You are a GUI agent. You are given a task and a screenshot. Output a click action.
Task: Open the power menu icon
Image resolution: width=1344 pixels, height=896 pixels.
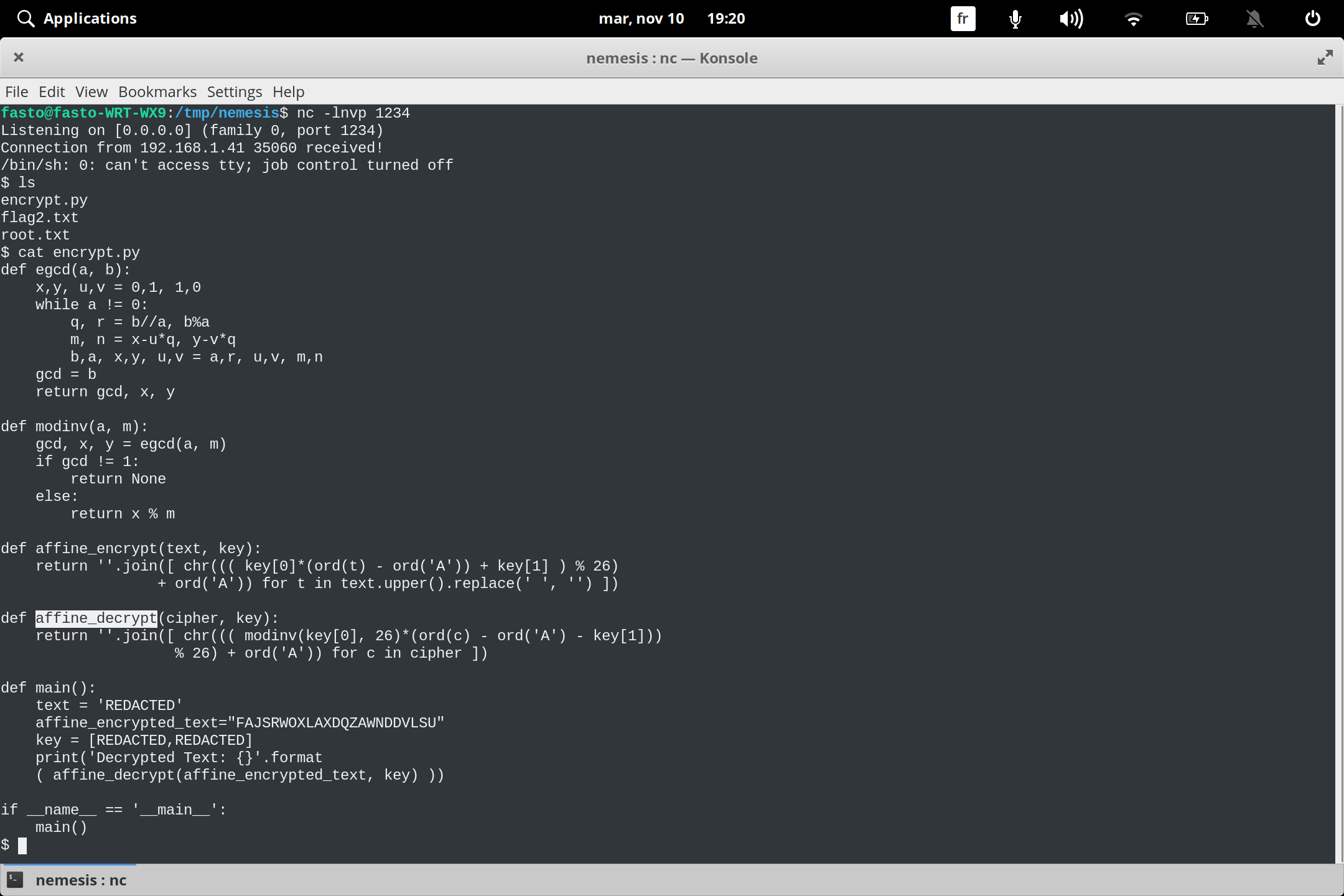(x=1312, y=18)
